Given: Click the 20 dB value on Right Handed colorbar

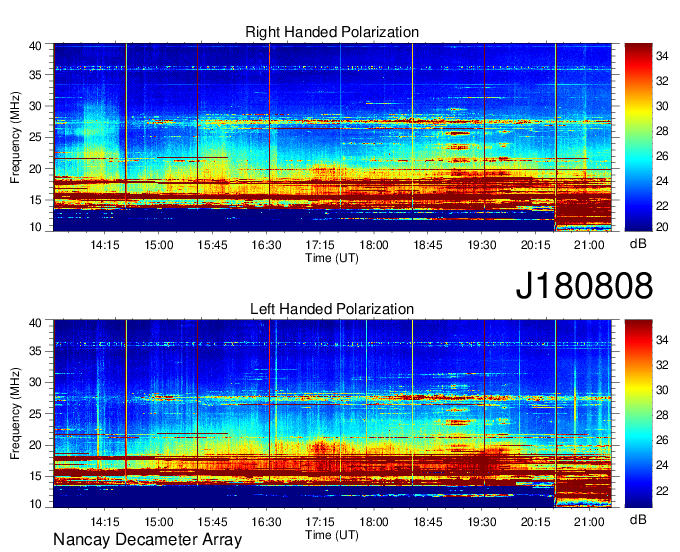Looking at the screenshot, I should tap(662, 227).
